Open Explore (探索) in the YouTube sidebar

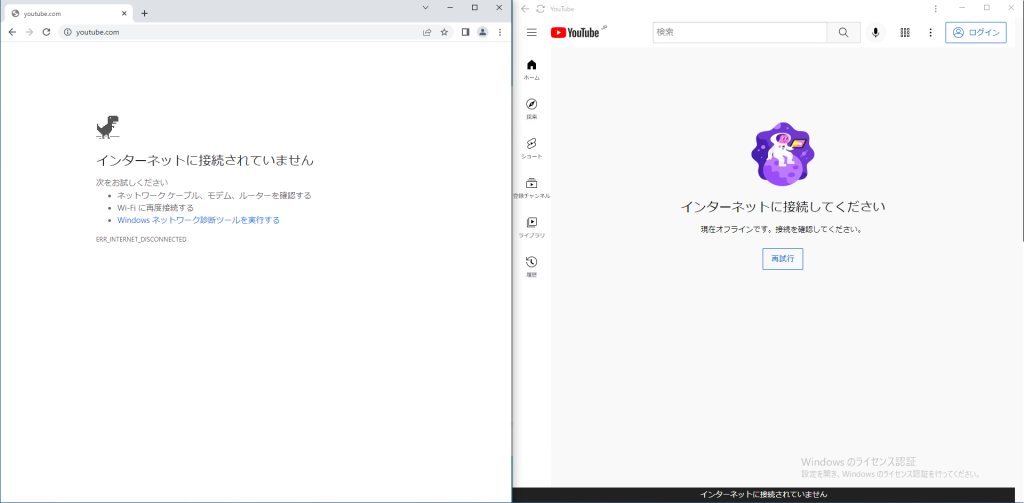531,108
